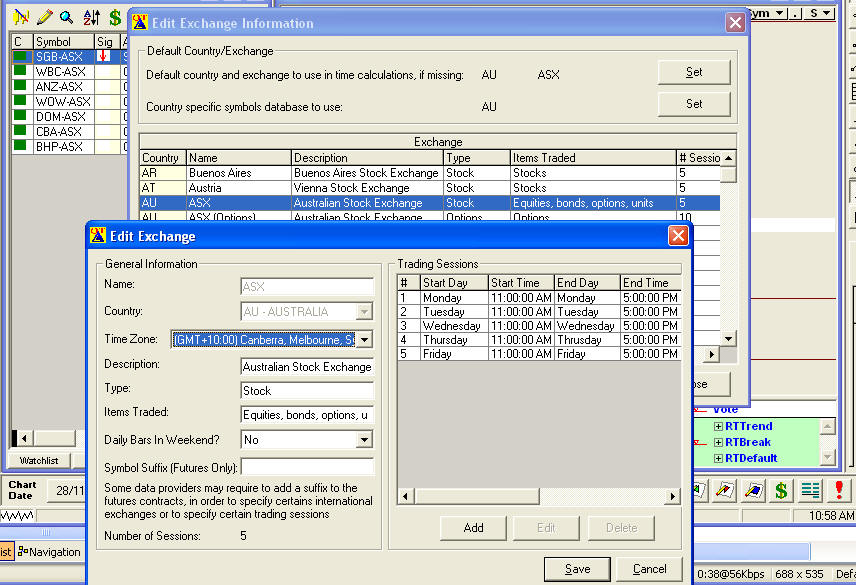Open the Sym dropdown in the top-right toolbar
The width and height of the screenshot is (856, 585).
(x=779, y=13)
